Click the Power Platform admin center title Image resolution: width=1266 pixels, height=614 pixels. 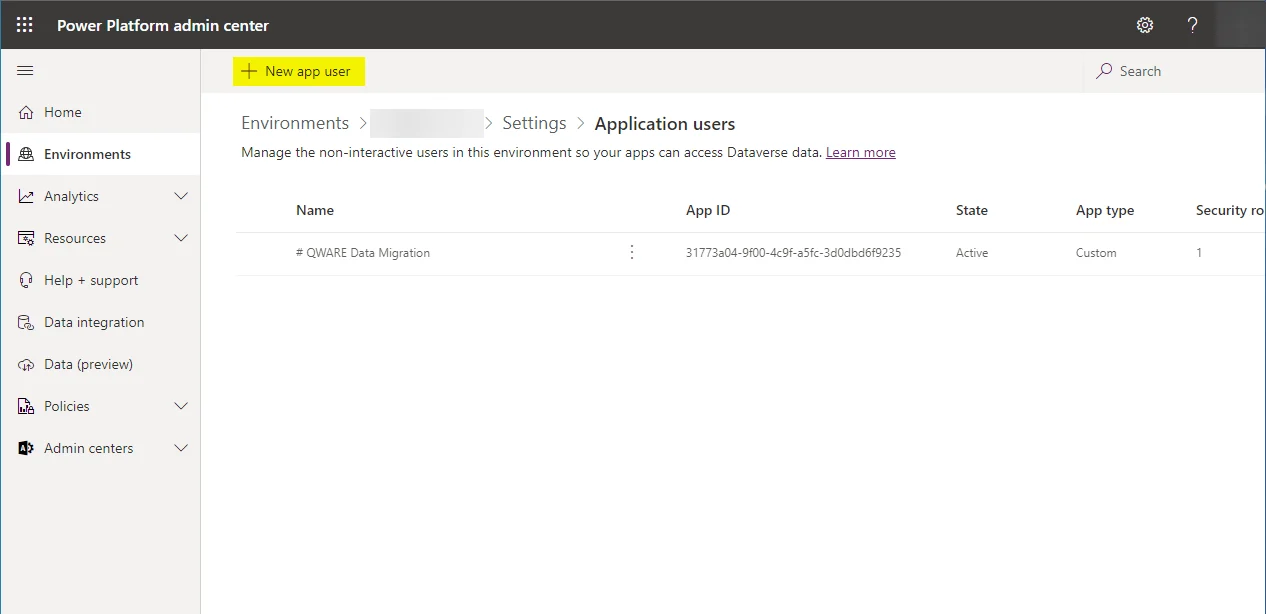click(163, 25)
